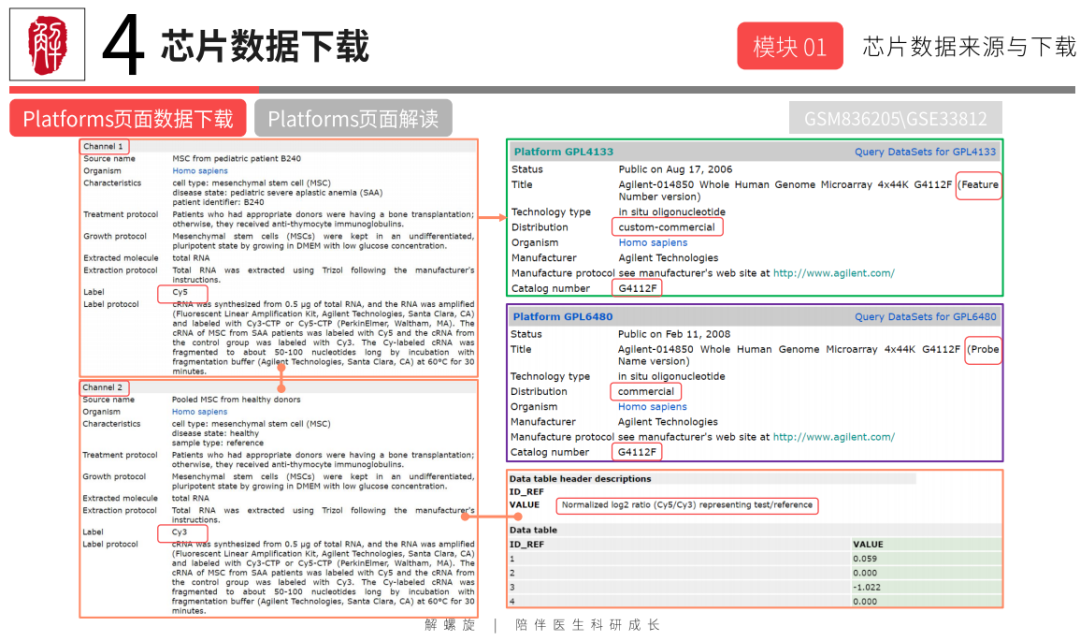
Task: Click the 'Channel 2' heading
Action: tap(103, 388)
